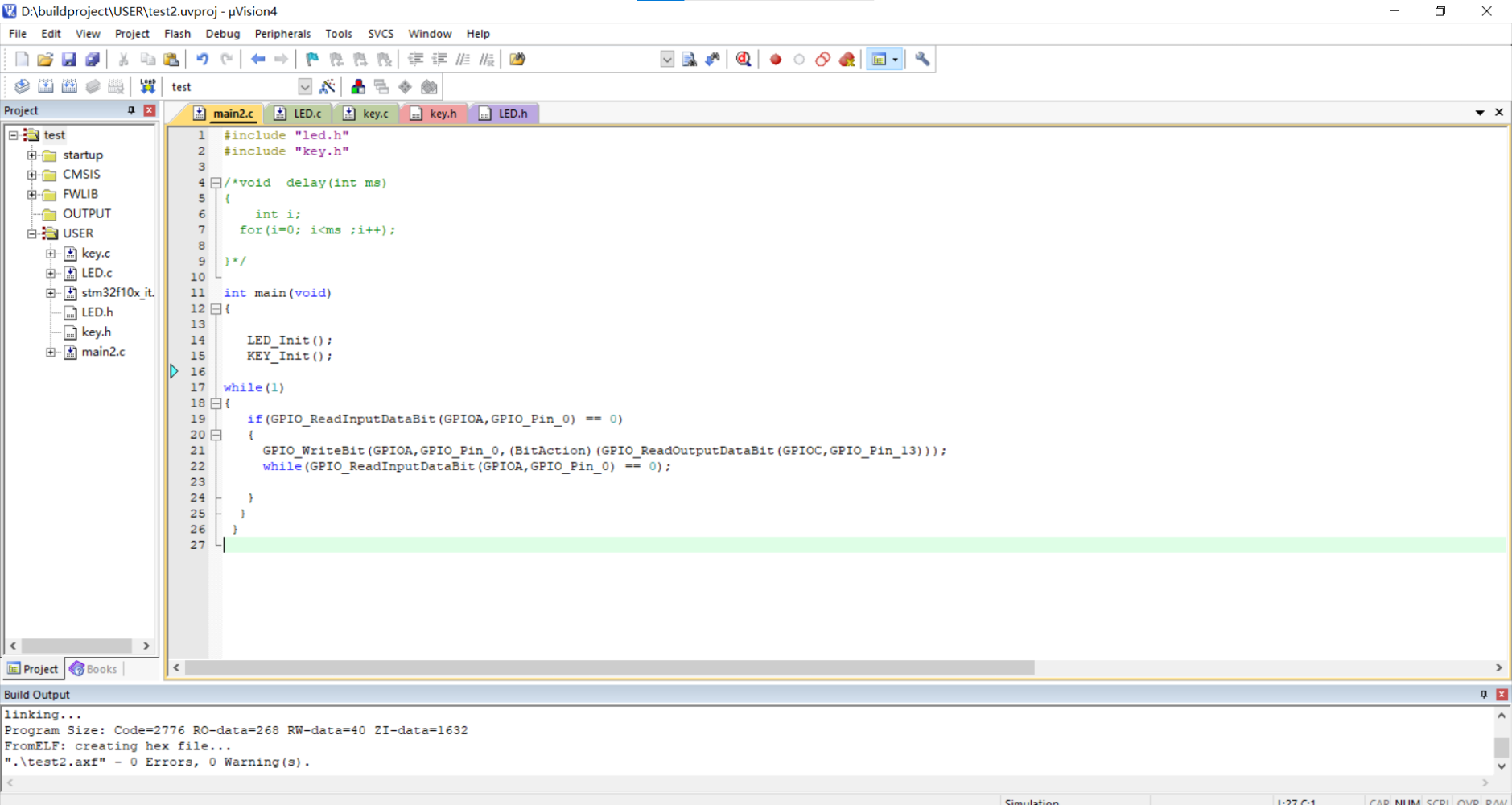The image size is (1512, 805).
Task: Paste from clipboard icon
Action: (171, 59)
